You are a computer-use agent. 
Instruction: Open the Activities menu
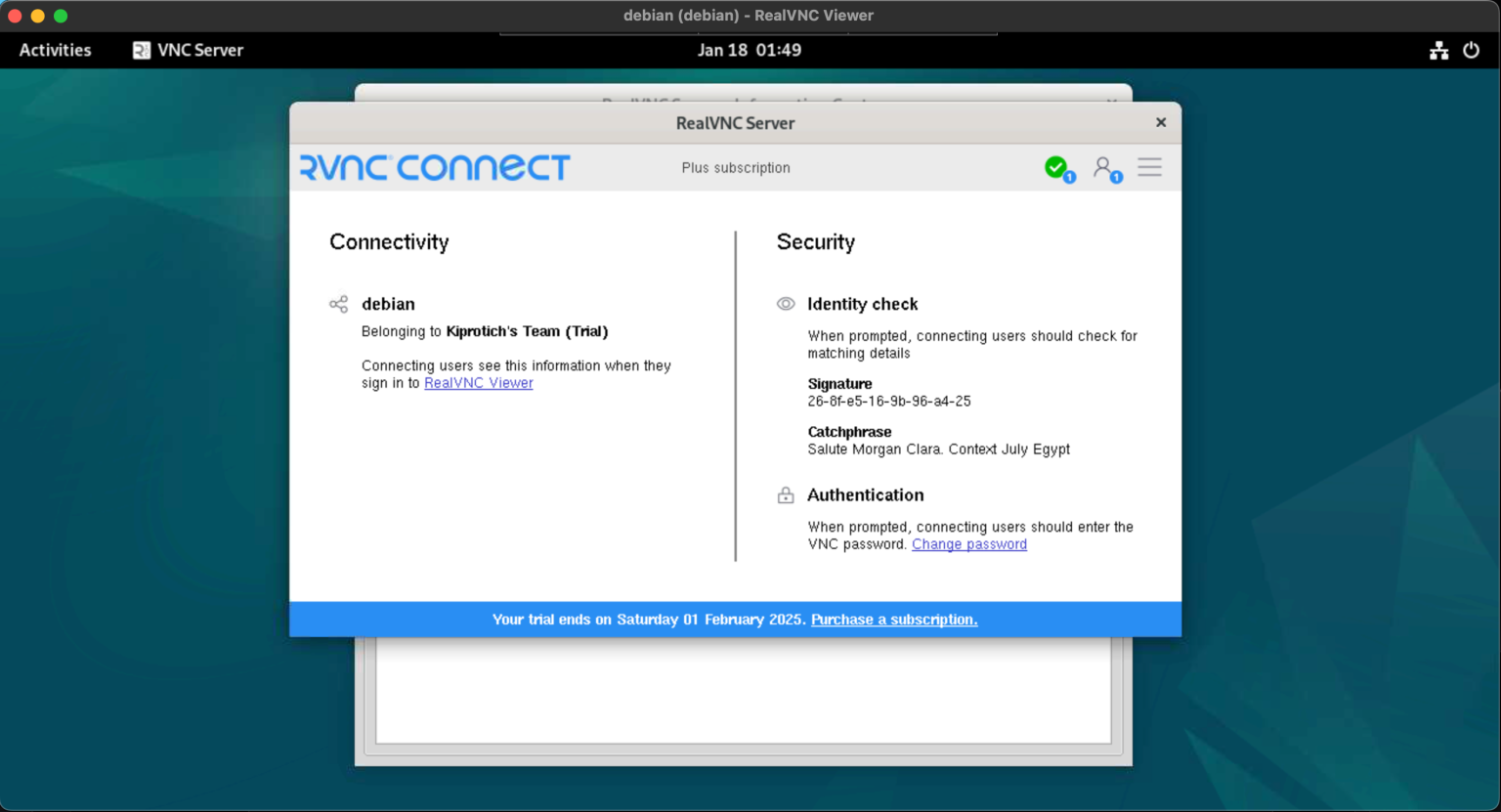pos(55,50)
